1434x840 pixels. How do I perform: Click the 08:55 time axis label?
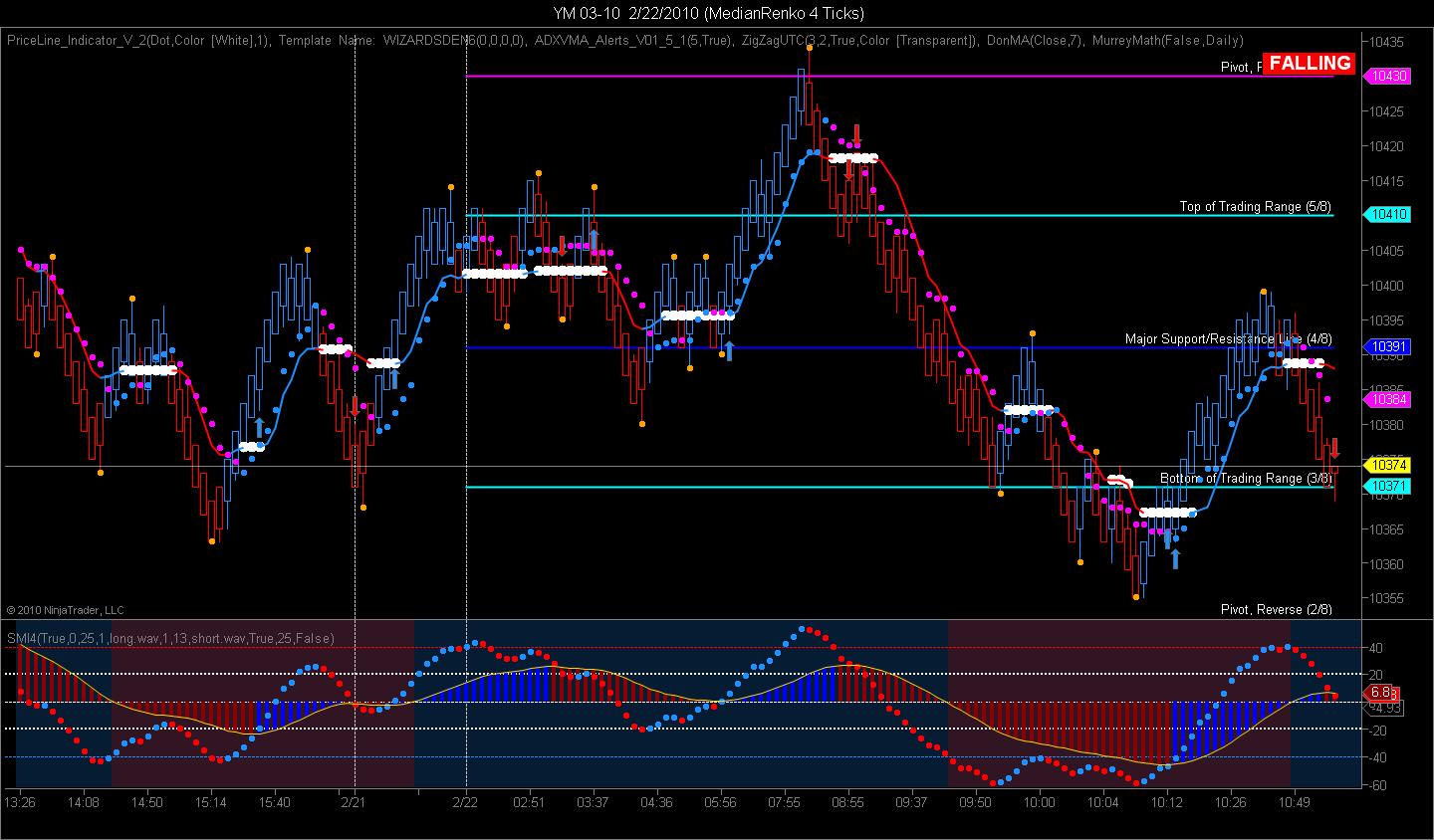pos(847,802)
